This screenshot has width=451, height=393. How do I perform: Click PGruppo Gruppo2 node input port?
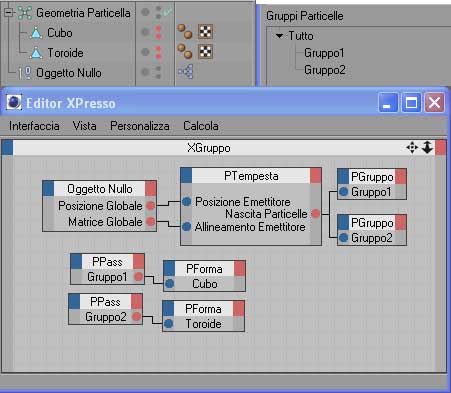[x=343, y=238]
